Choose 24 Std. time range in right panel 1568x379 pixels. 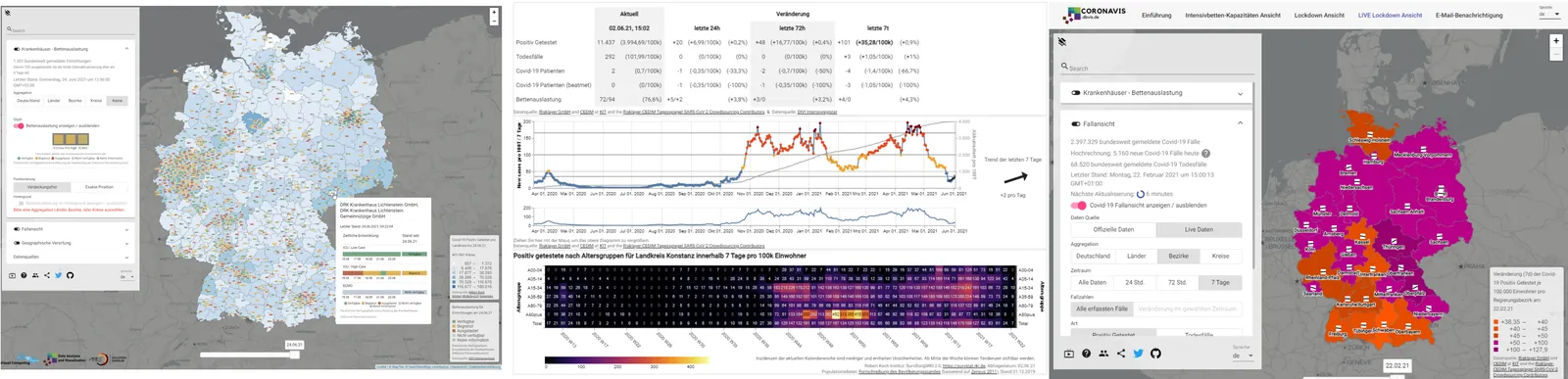click(1135, 282)
